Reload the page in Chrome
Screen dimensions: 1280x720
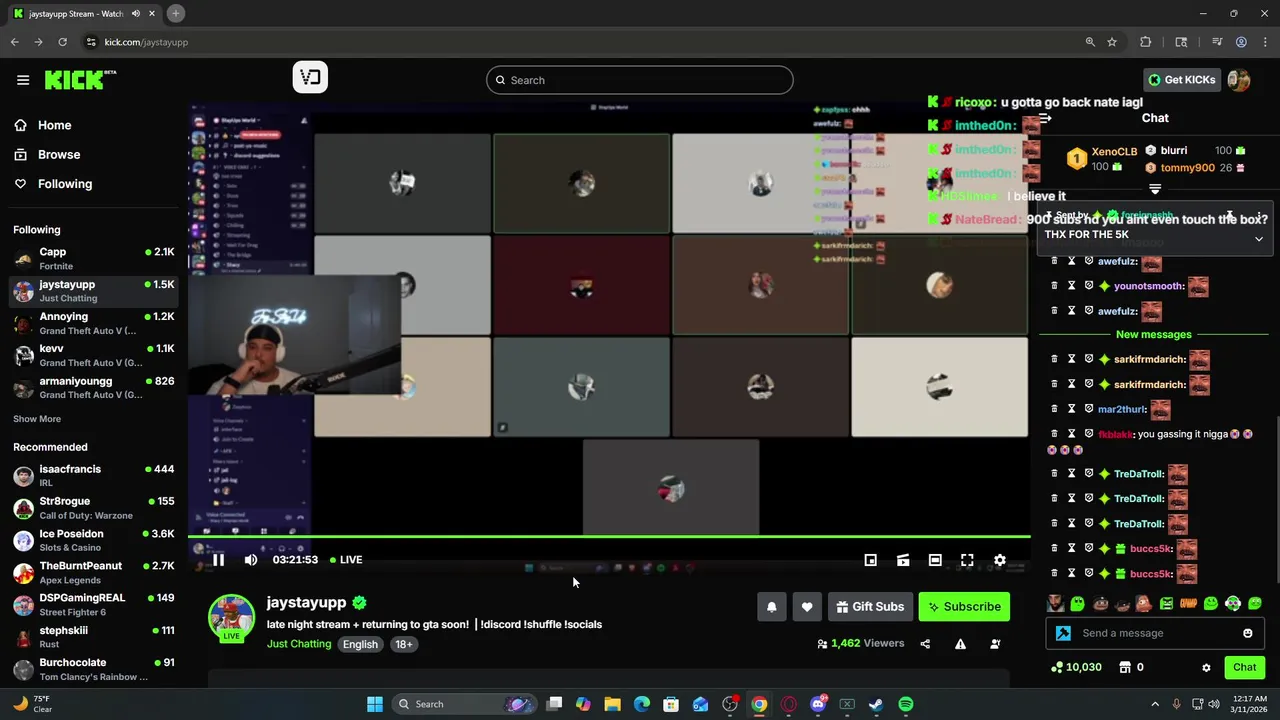click(63, 42)
